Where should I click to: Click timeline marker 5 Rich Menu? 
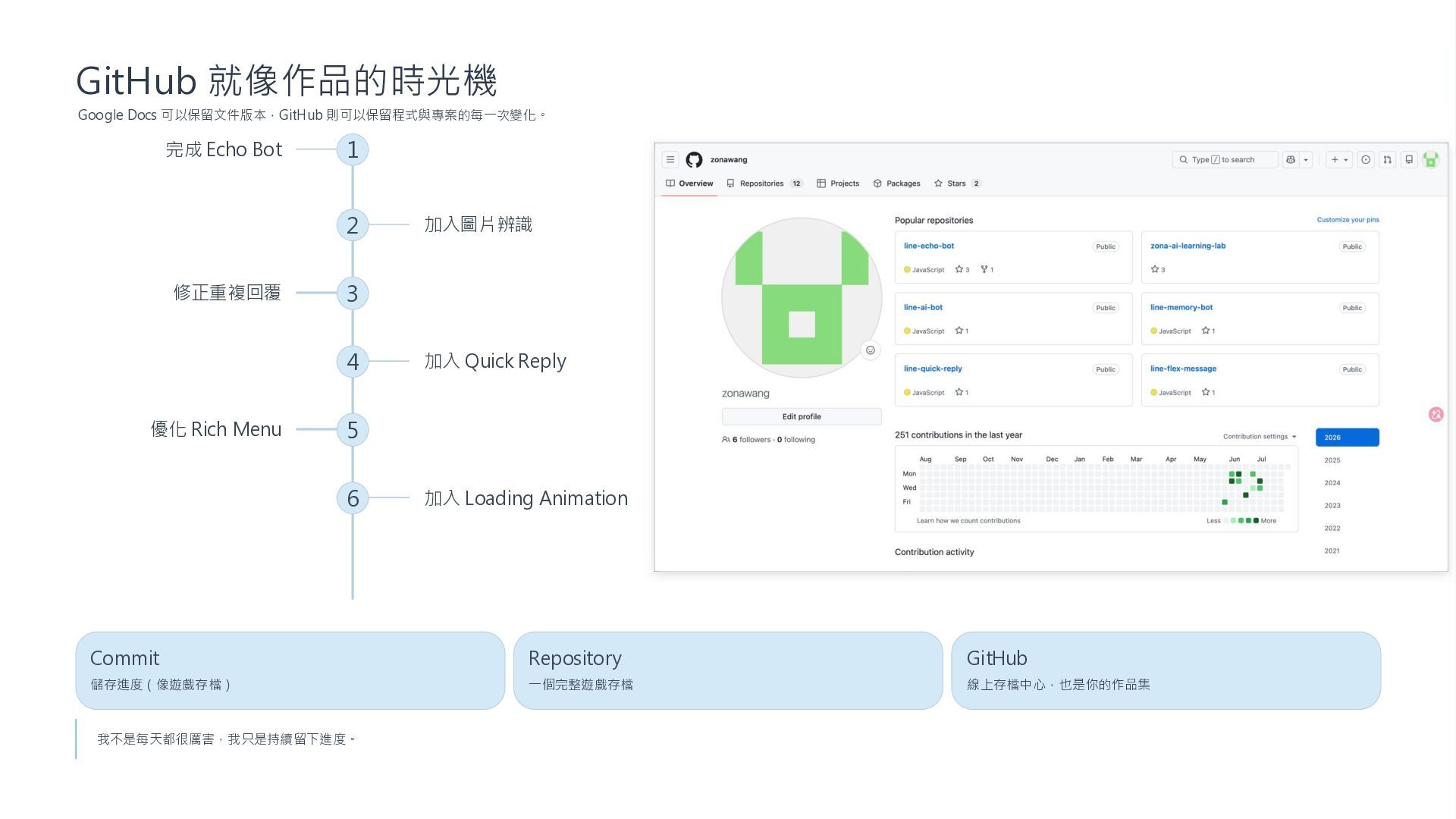[353, 429]
